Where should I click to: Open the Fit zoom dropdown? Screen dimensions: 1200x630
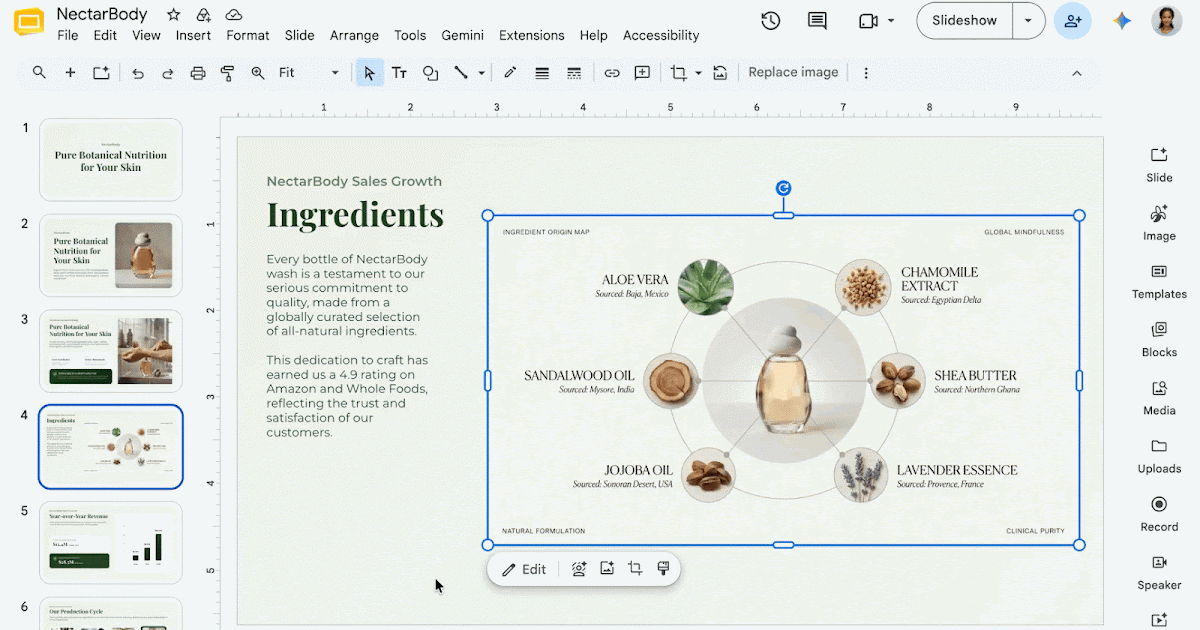point(309,73)
